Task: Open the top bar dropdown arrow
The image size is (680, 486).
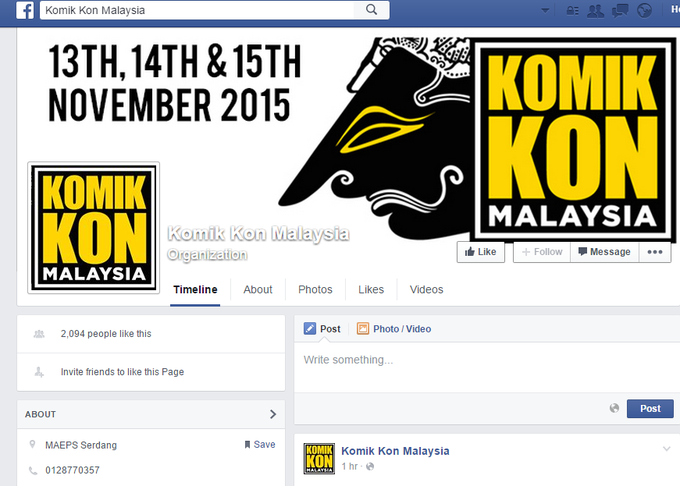Action: (x=546, y=10)
